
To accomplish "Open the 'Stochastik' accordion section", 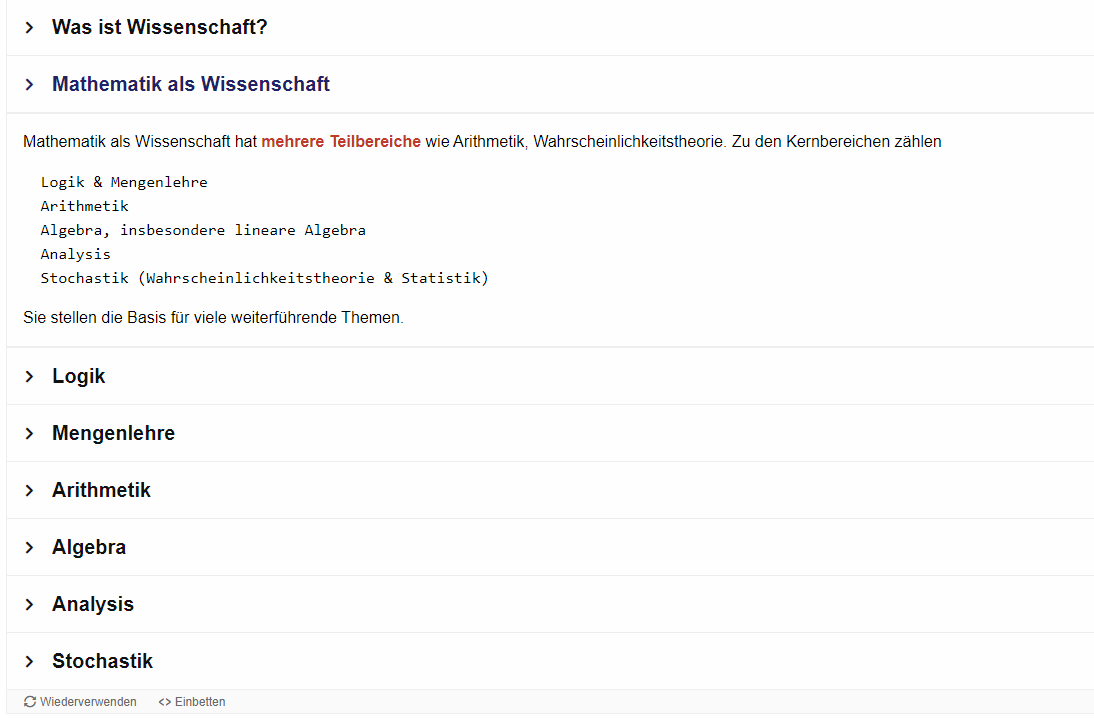I will (x=102, y=662).
